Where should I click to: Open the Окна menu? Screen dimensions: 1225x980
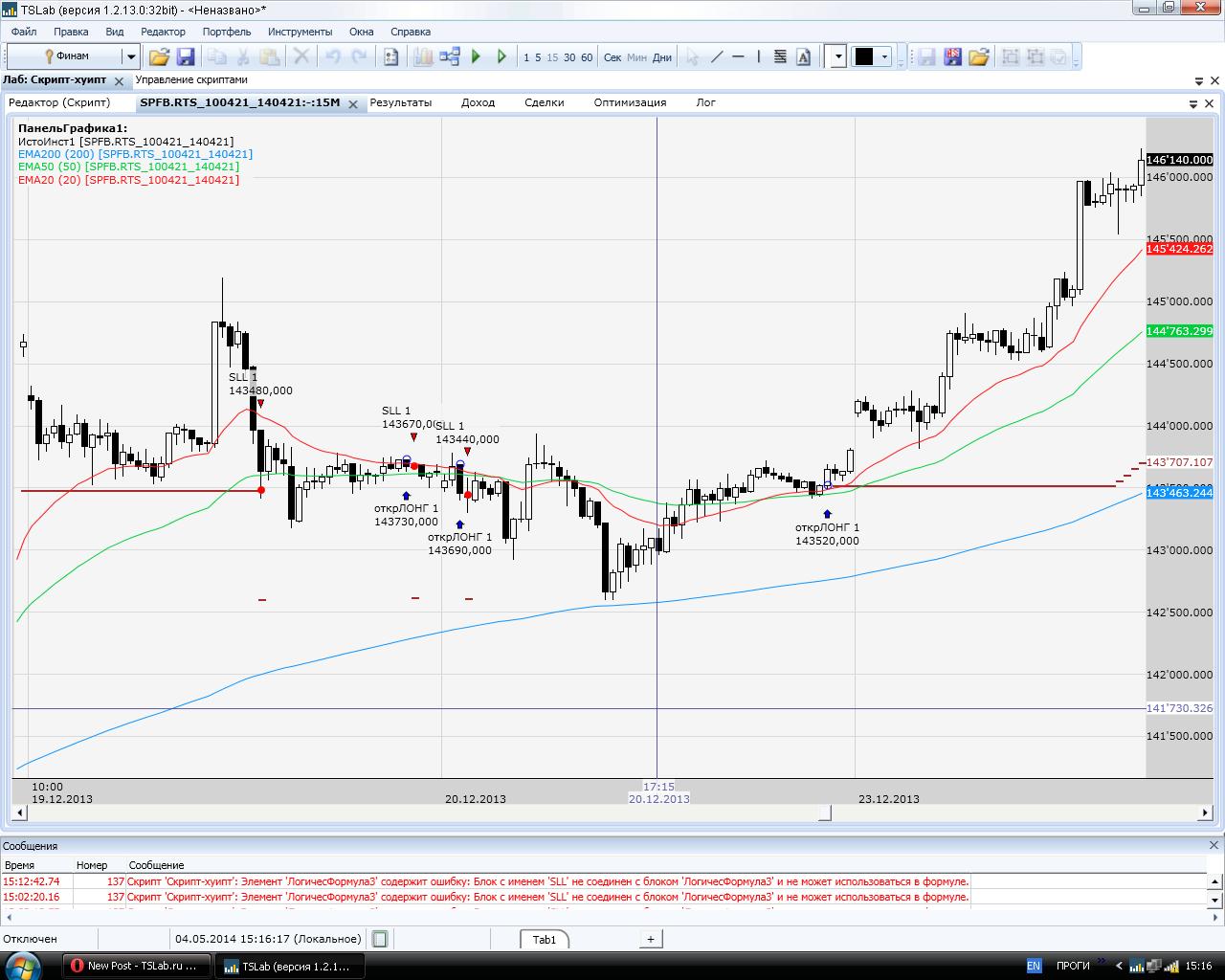pos(362,32)
